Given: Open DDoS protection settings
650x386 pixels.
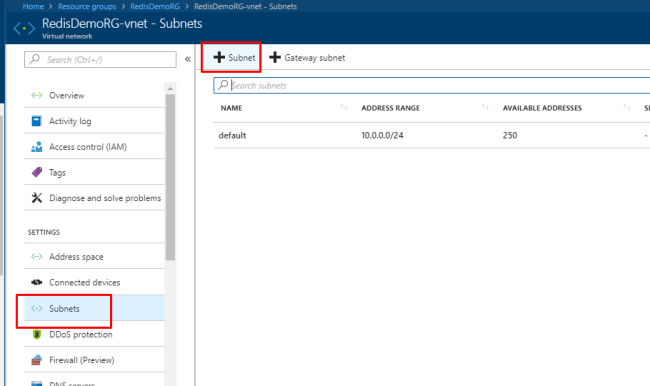Looking at the screenshot, I should click(x=94, y=334).
